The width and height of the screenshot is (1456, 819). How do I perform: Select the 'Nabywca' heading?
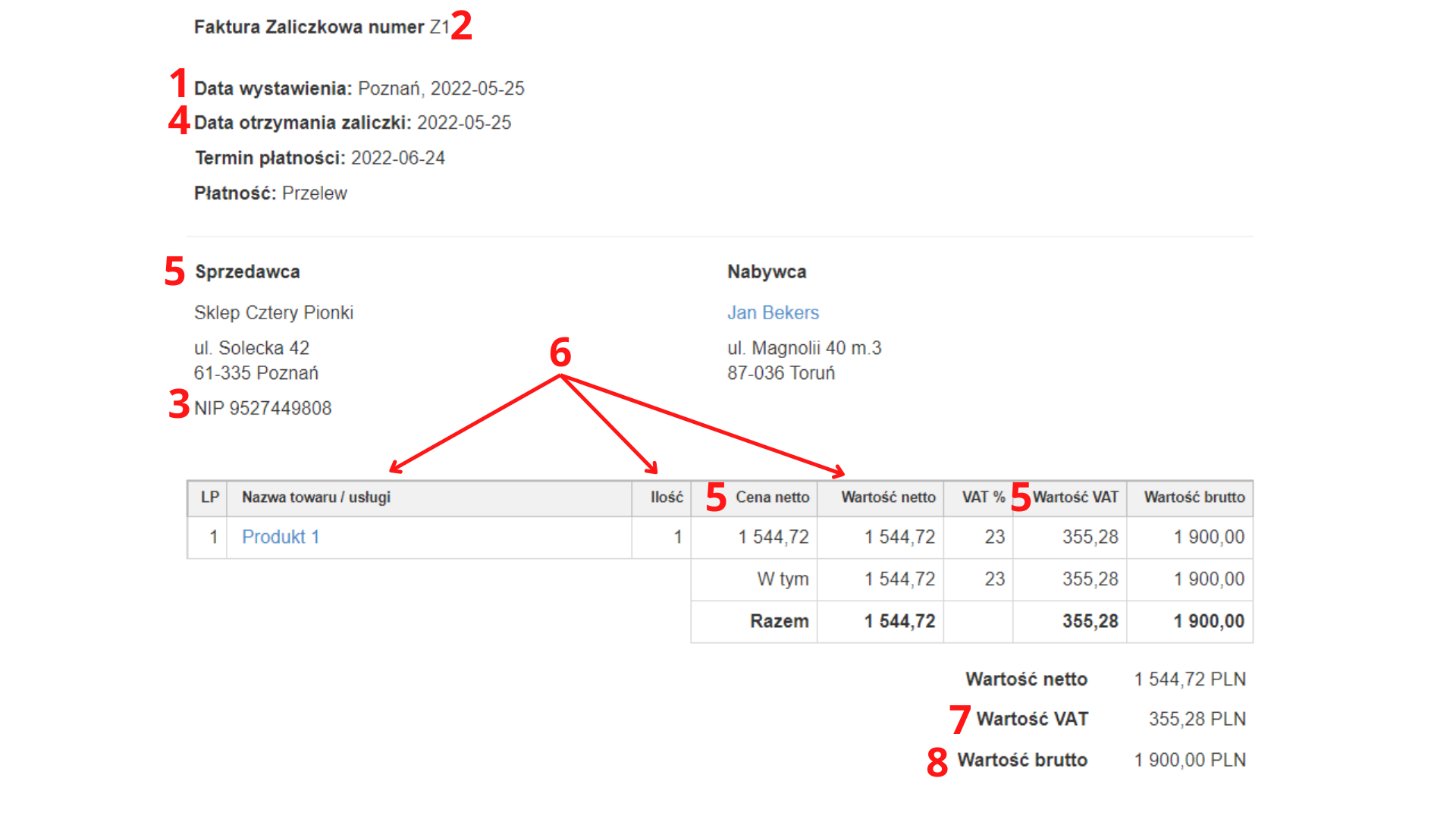click(x=767, y=271)
